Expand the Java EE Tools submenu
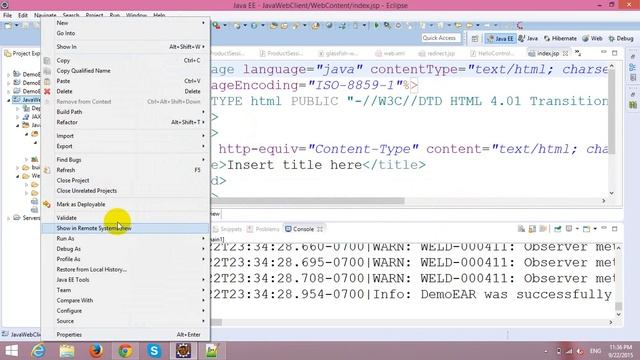This screenshot has width=640, height=360. pyautogui.click(x=126, y=280)
